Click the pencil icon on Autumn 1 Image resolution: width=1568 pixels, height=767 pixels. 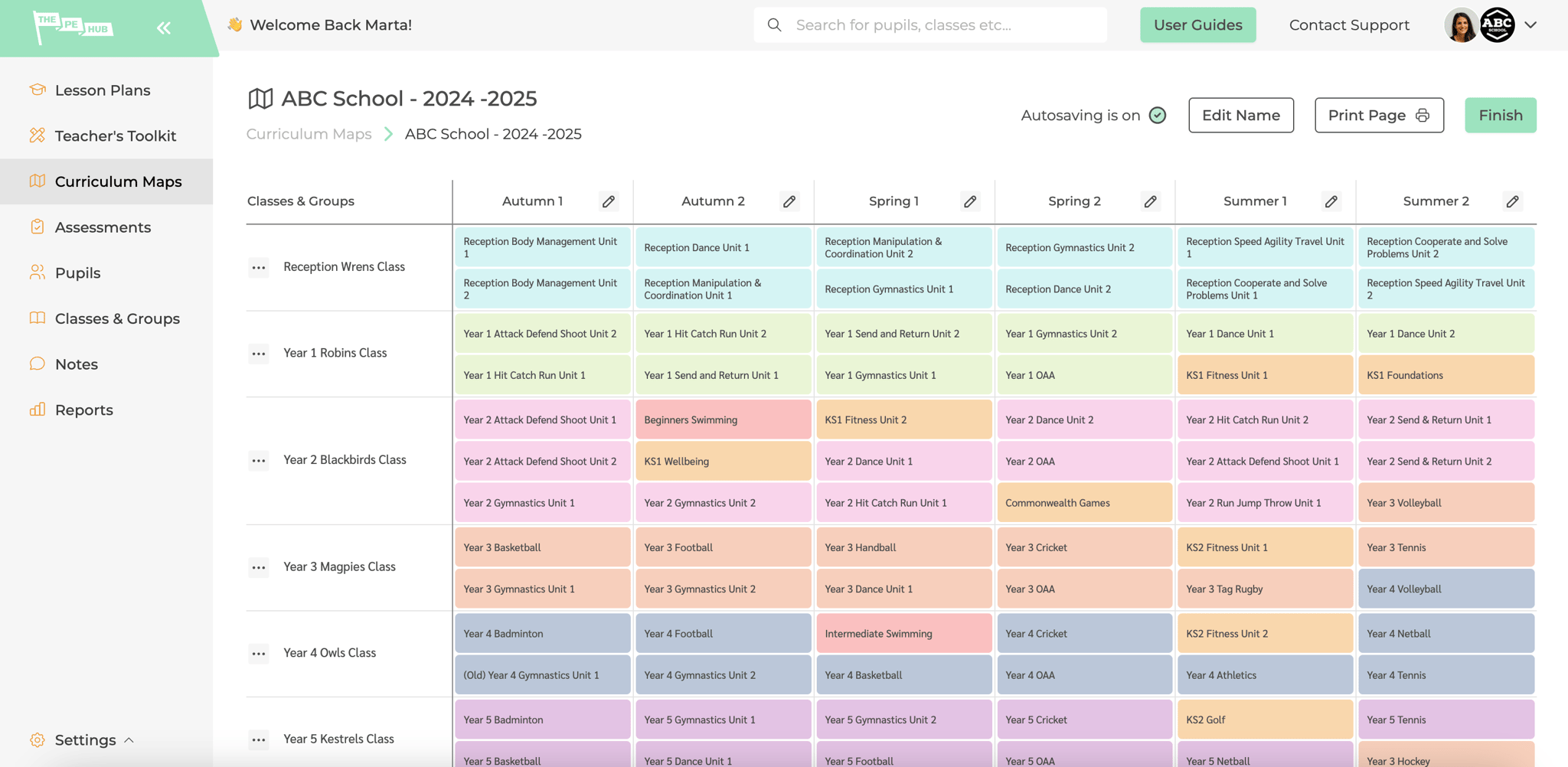pos(609,201)
